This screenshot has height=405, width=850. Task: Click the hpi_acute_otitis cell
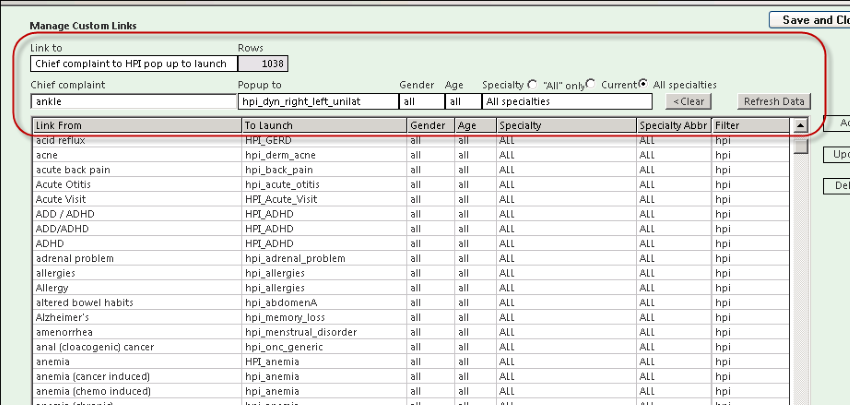(x=325, y=184)
